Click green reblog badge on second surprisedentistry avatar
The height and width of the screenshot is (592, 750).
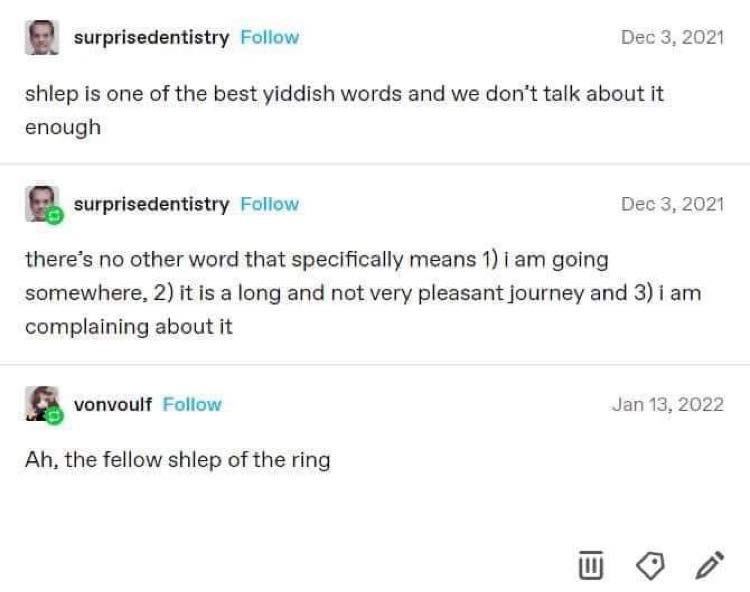tap(54, 215)
